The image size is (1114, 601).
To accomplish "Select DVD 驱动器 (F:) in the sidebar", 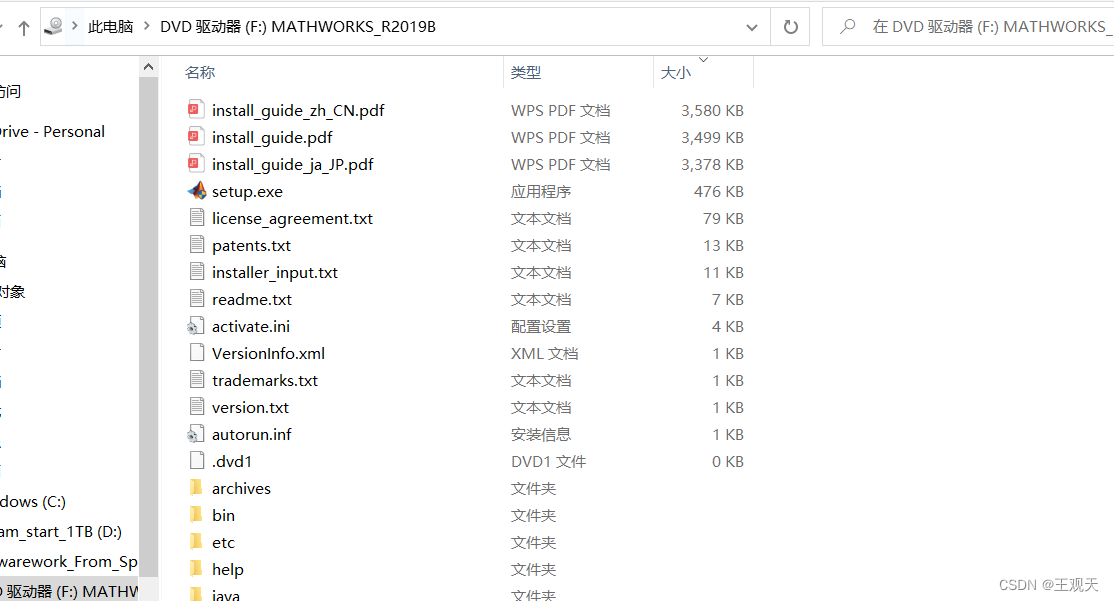I will click(x=69, y=591).
